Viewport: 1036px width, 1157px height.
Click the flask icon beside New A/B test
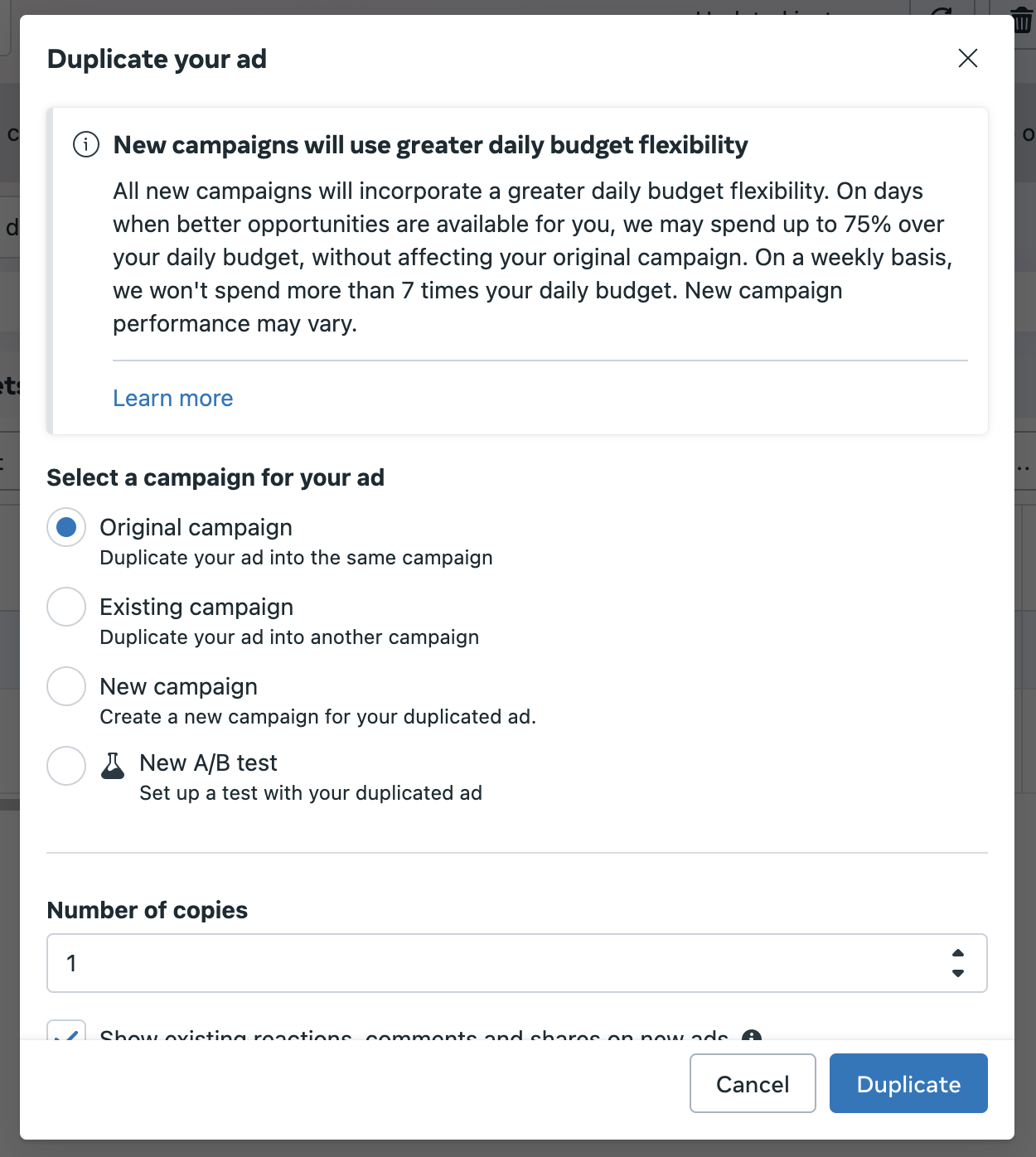[113, 766]
